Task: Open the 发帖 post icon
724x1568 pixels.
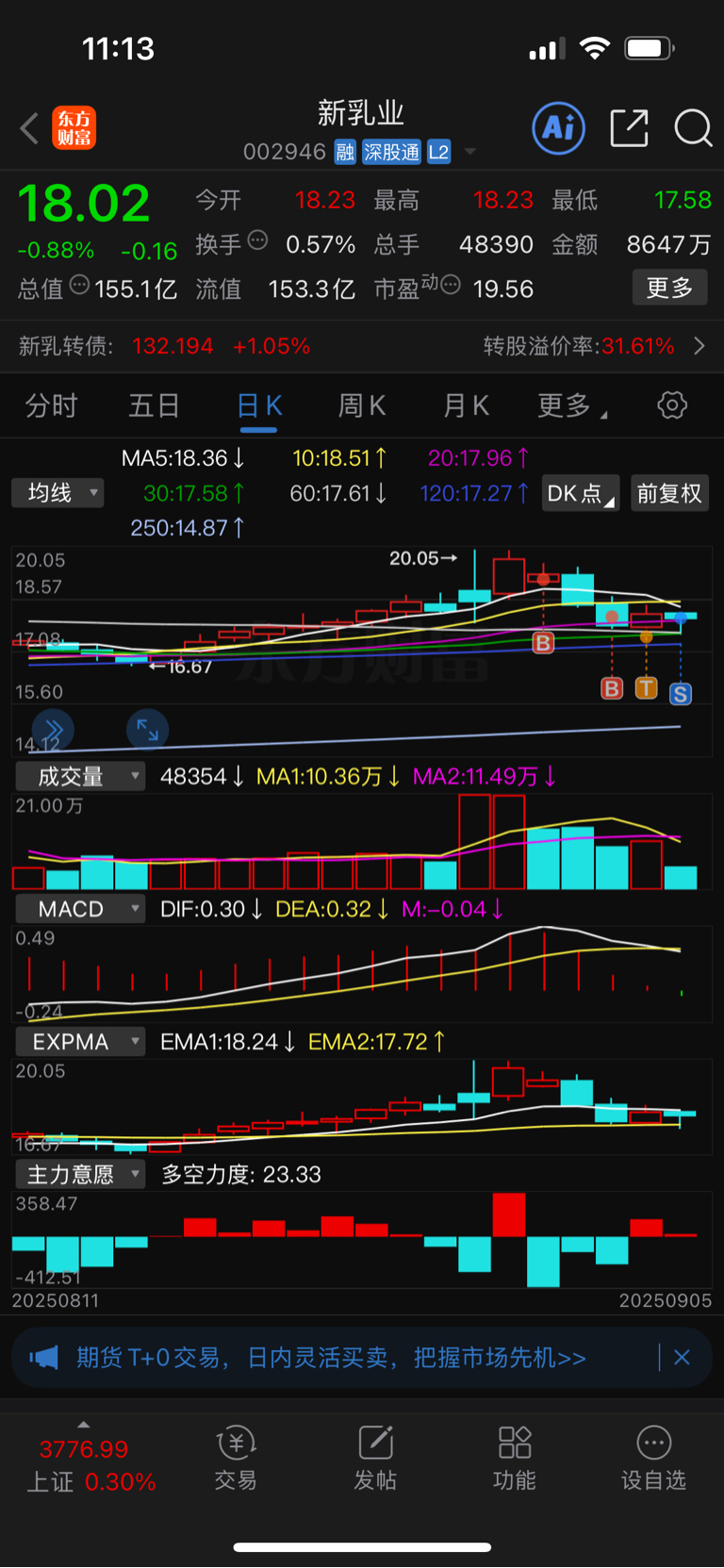Action: [375, 1458]
